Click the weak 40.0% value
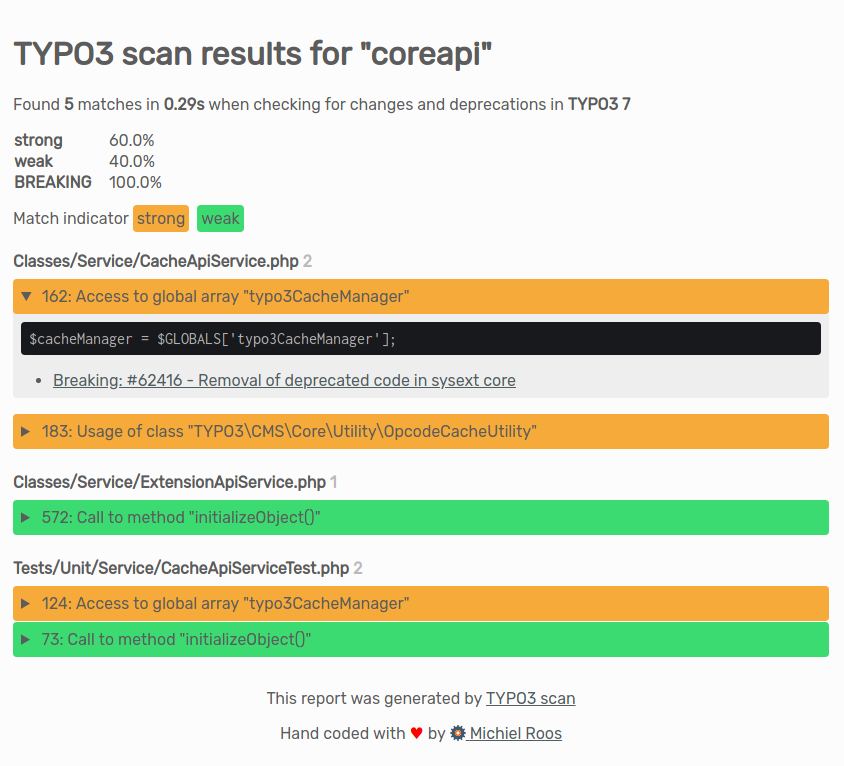844x766 pixels. point(132,161)
